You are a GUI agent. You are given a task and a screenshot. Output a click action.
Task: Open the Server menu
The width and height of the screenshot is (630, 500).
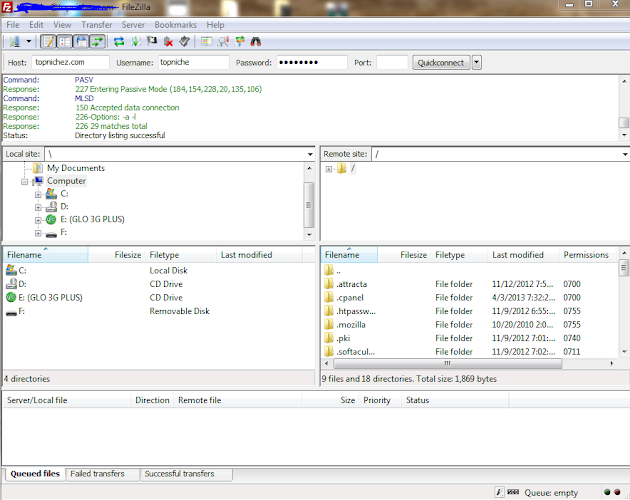pos(133,25)
